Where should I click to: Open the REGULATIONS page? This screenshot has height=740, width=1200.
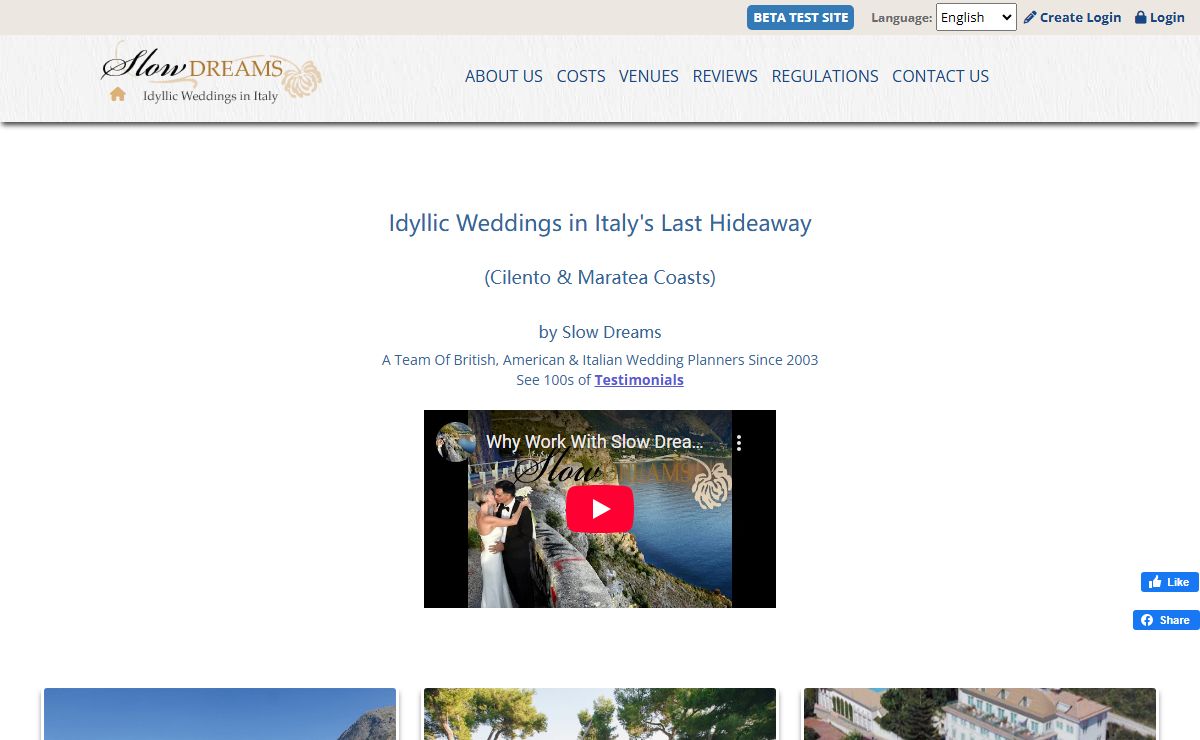[825, 76]
